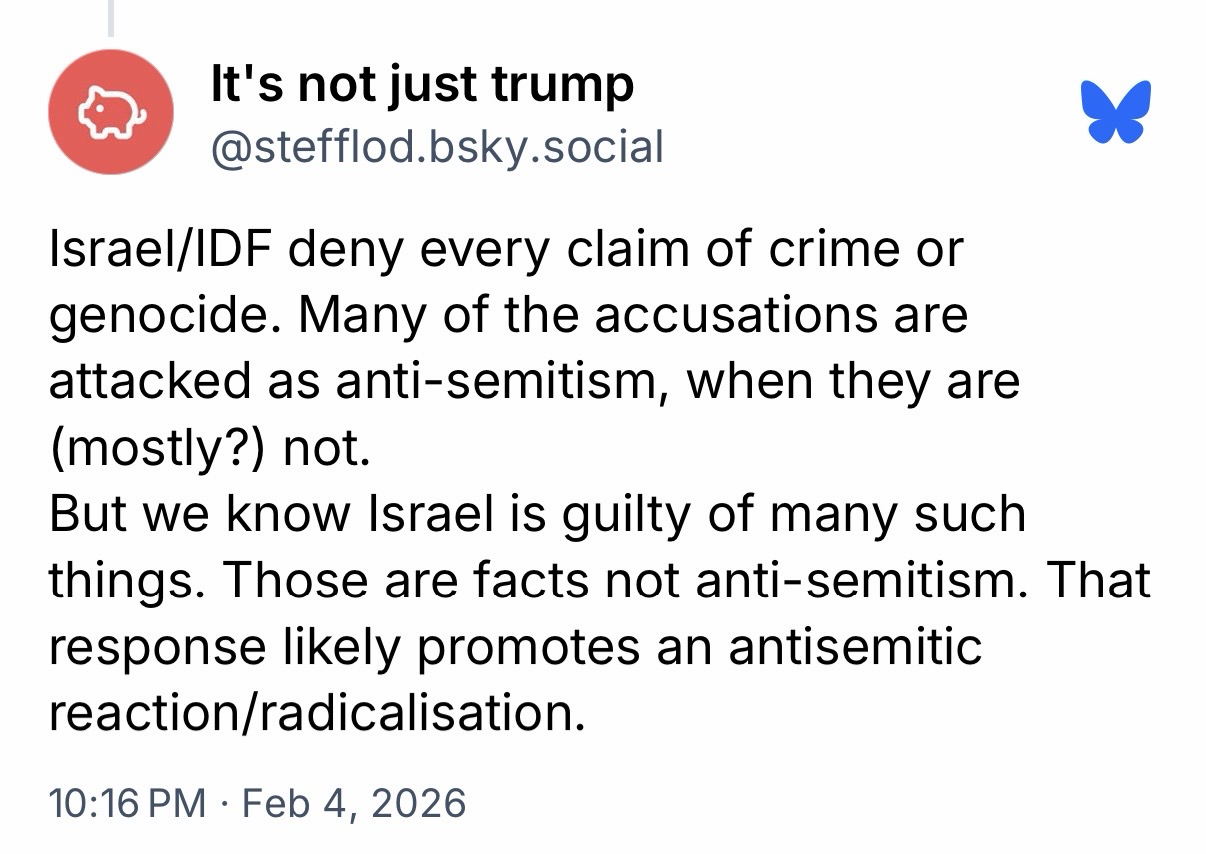Click the 10:16 PM timestamp
This screenshot has height=854, width=1206.
click(x=127, y=803)
